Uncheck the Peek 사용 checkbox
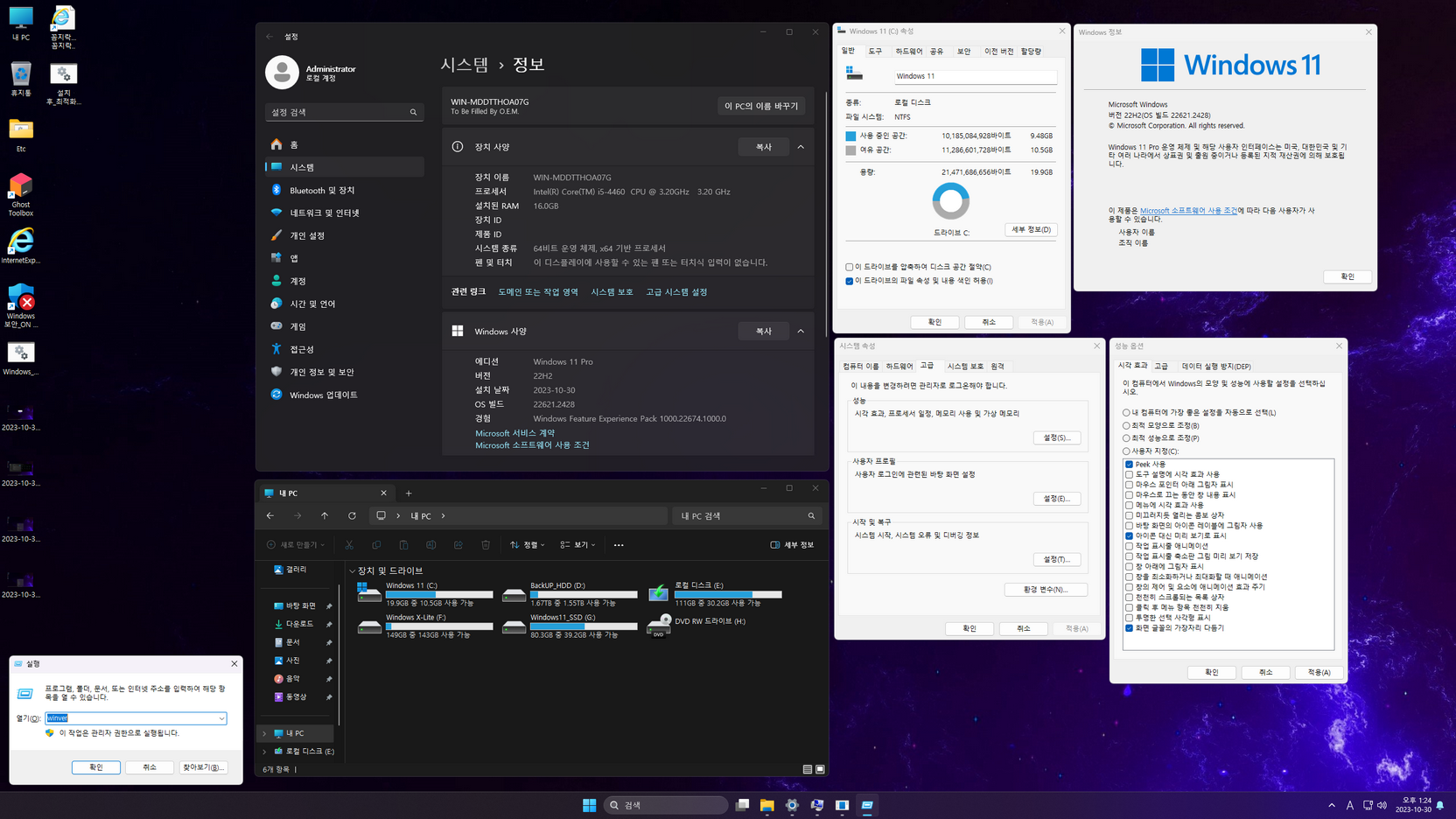 1129,465
